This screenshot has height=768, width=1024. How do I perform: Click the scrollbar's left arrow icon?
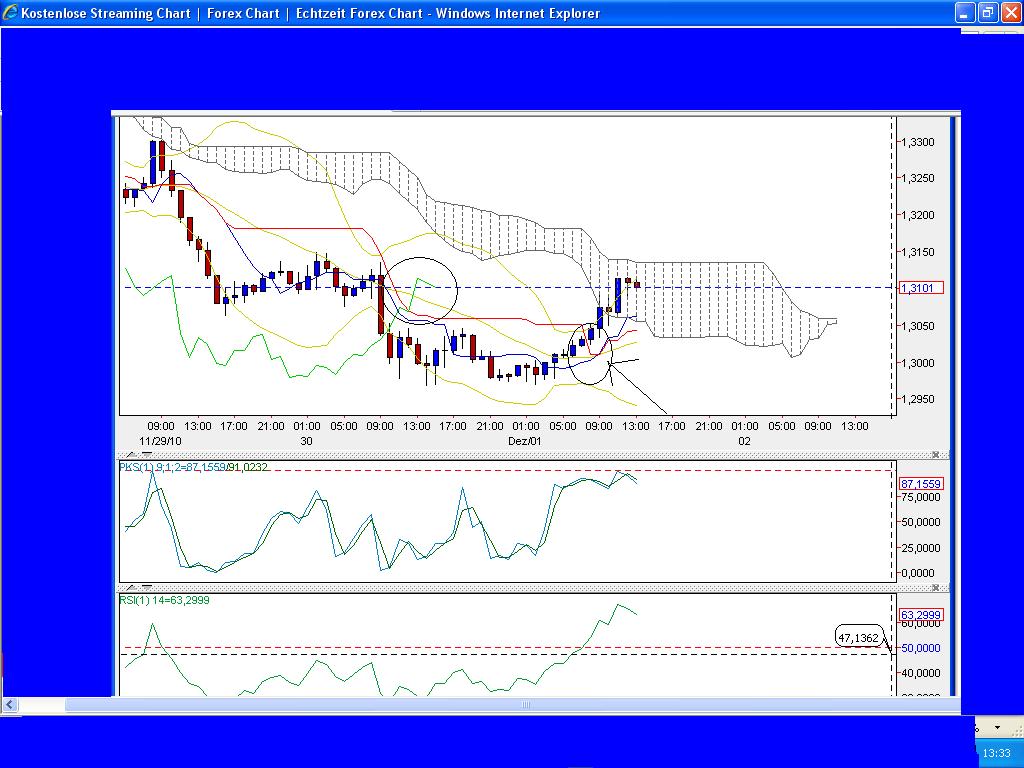click(10, 705)
